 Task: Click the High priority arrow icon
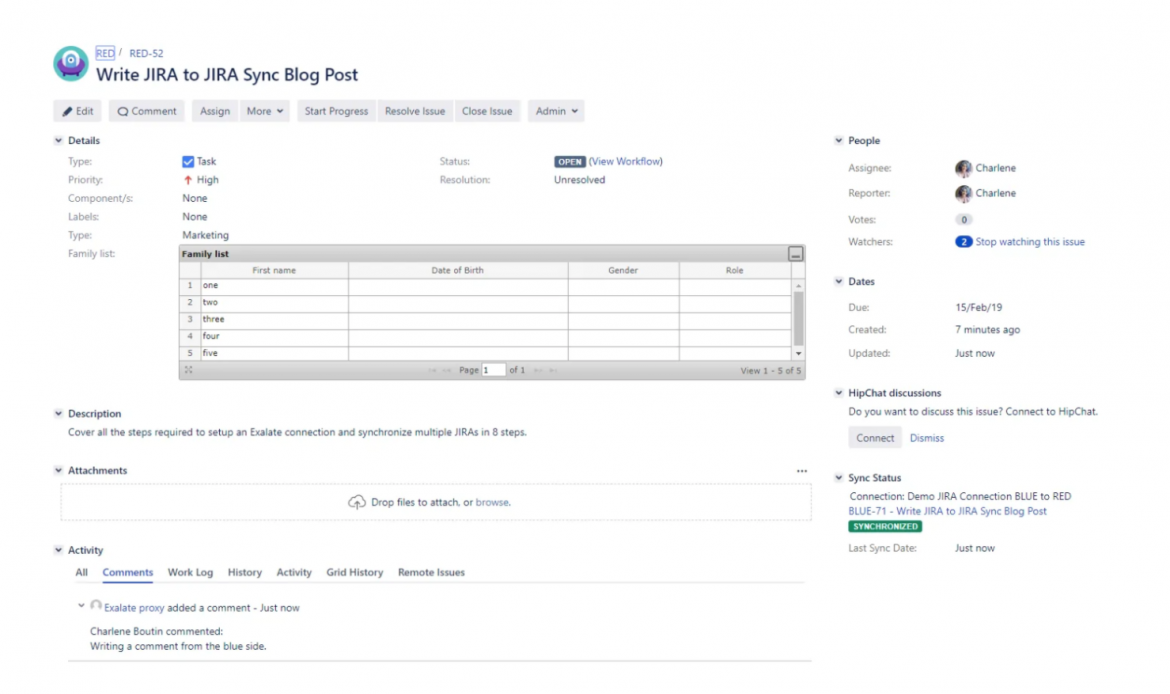pyautogui.click(x=188, y=180)
